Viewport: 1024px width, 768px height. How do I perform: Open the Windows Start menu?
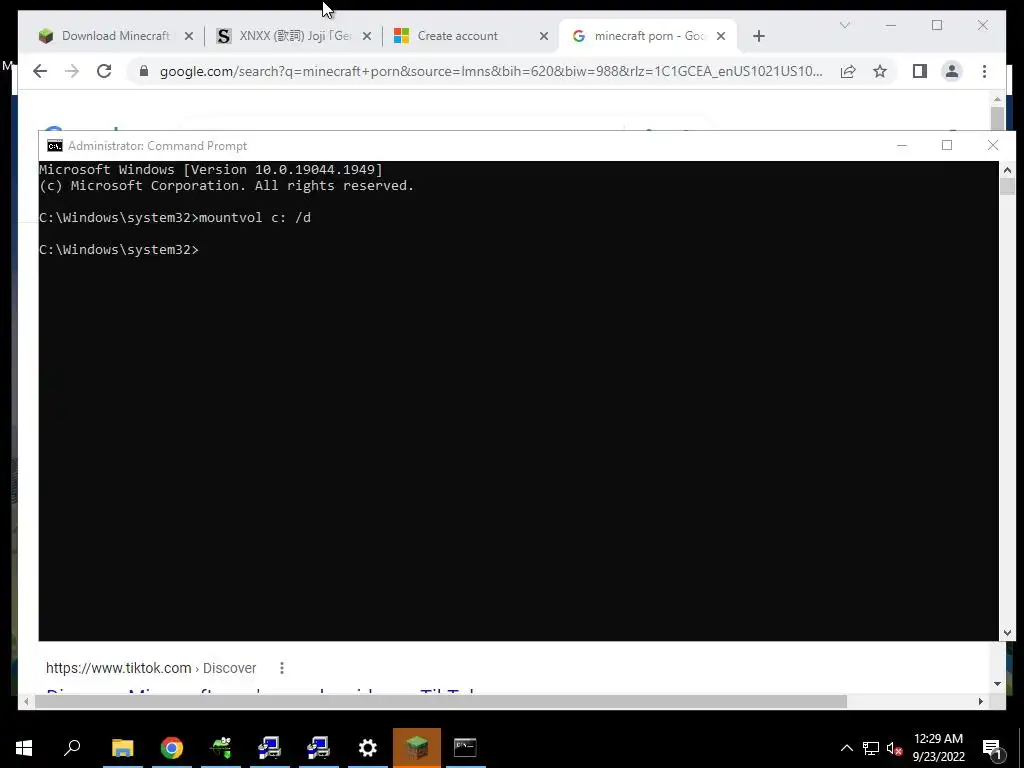24,748
